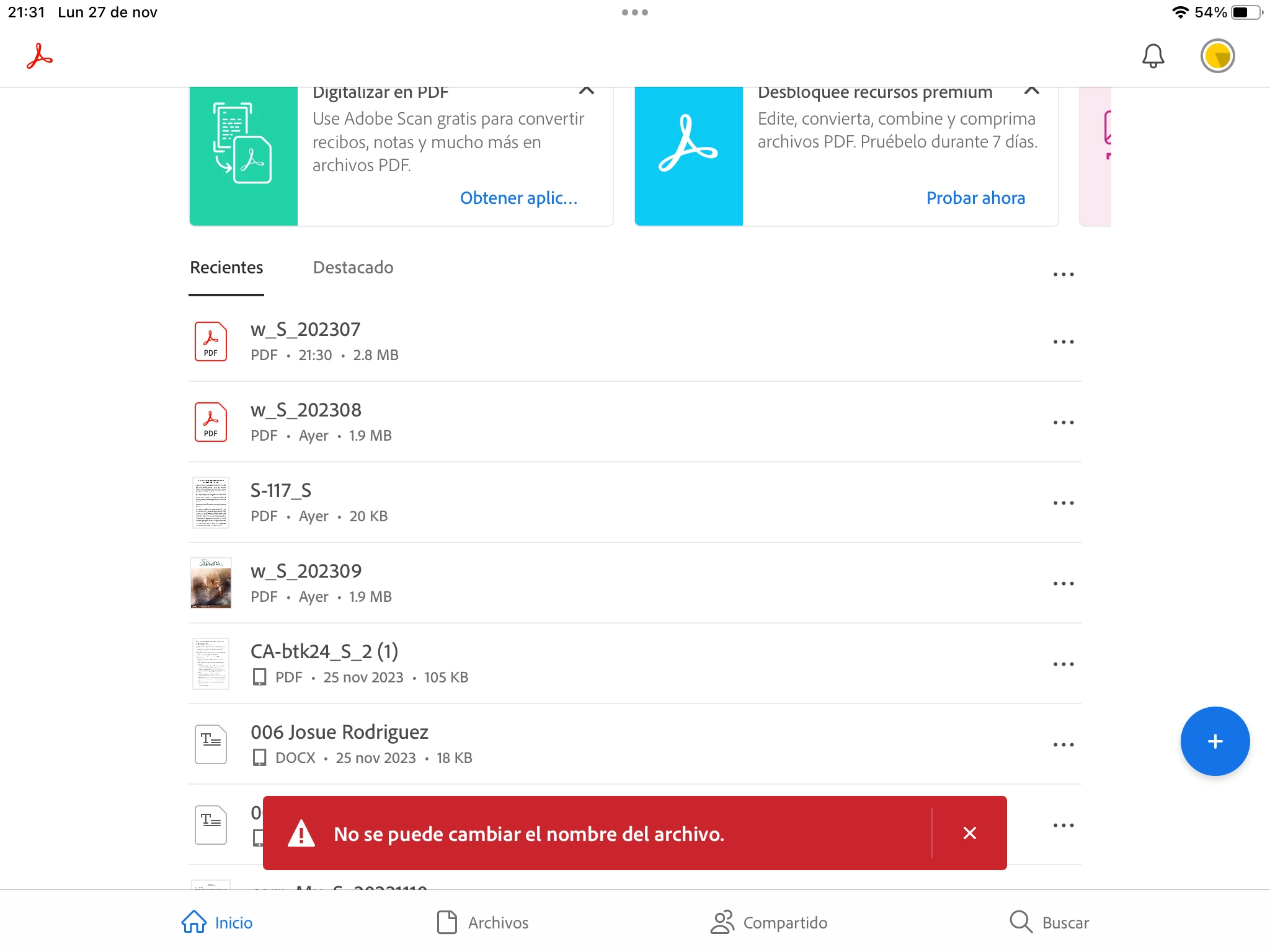Open options menu for w_S_202308
Viewport: 1270px width, 952px height.
tap(1063, 423)
